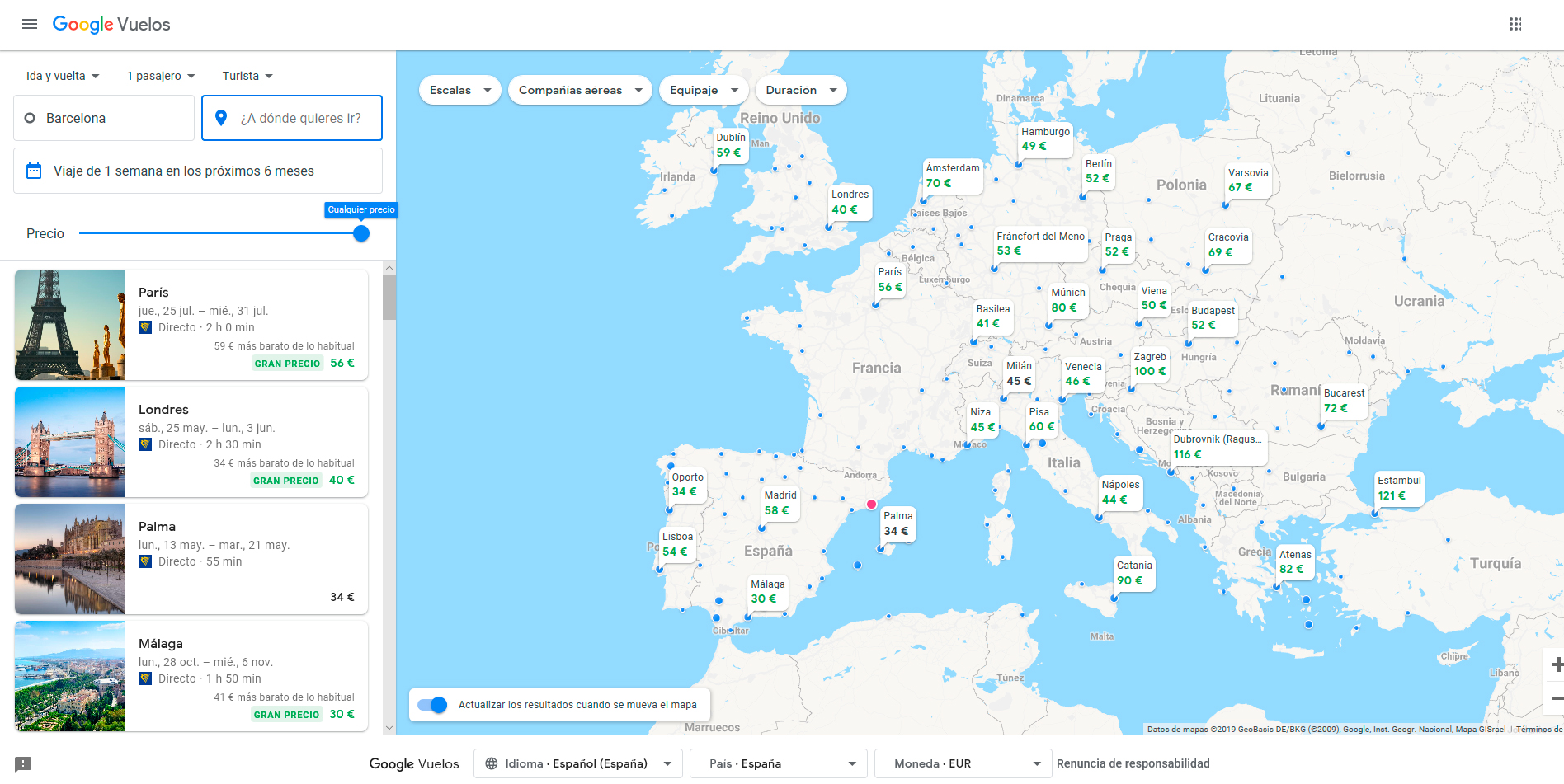Click the Budapest 52 € map marker
The width and height of the screenshot is (1564, 784).
click(x=1213, y=318)
